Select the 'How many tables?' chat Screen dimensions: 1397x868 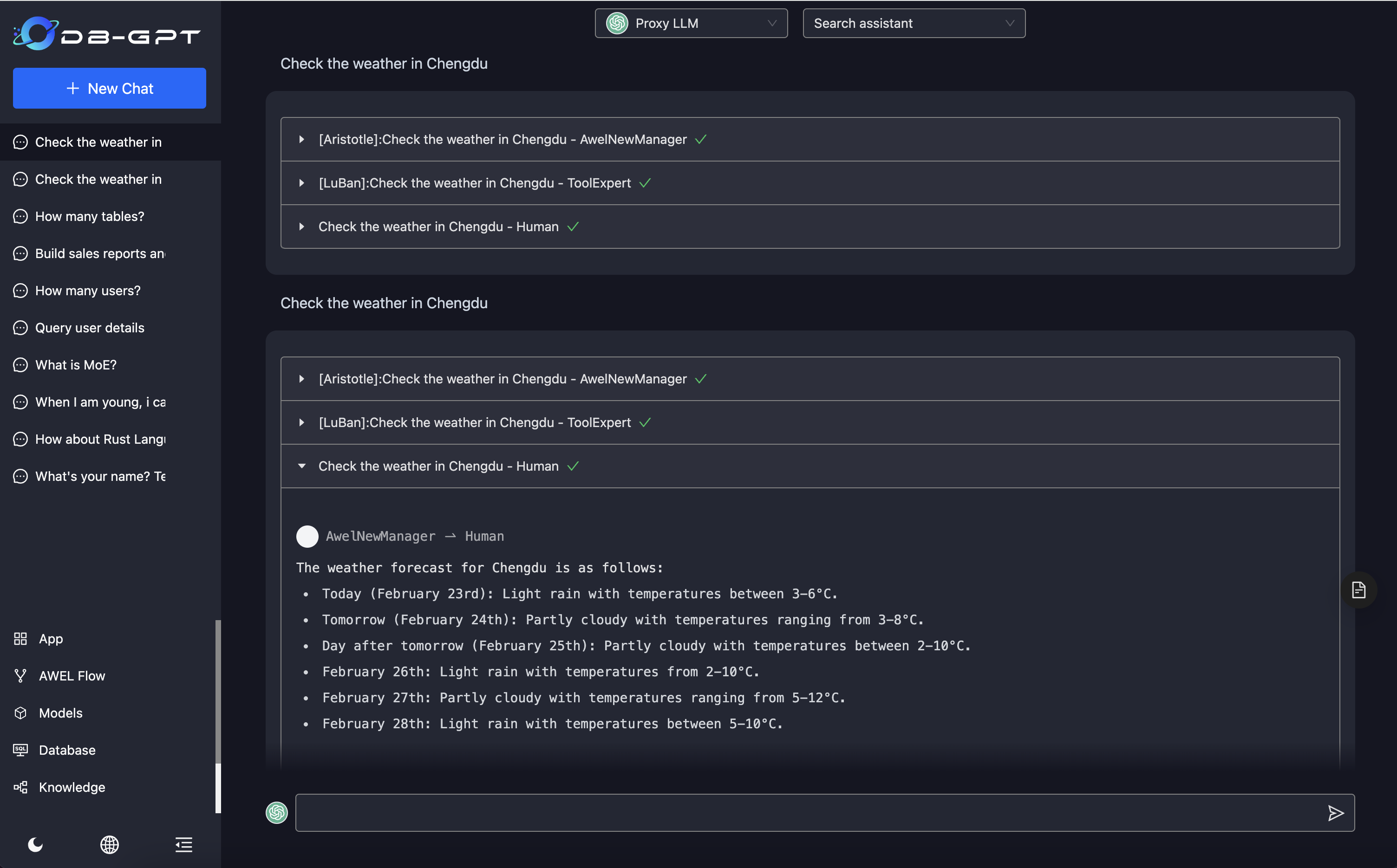[90, 216]
